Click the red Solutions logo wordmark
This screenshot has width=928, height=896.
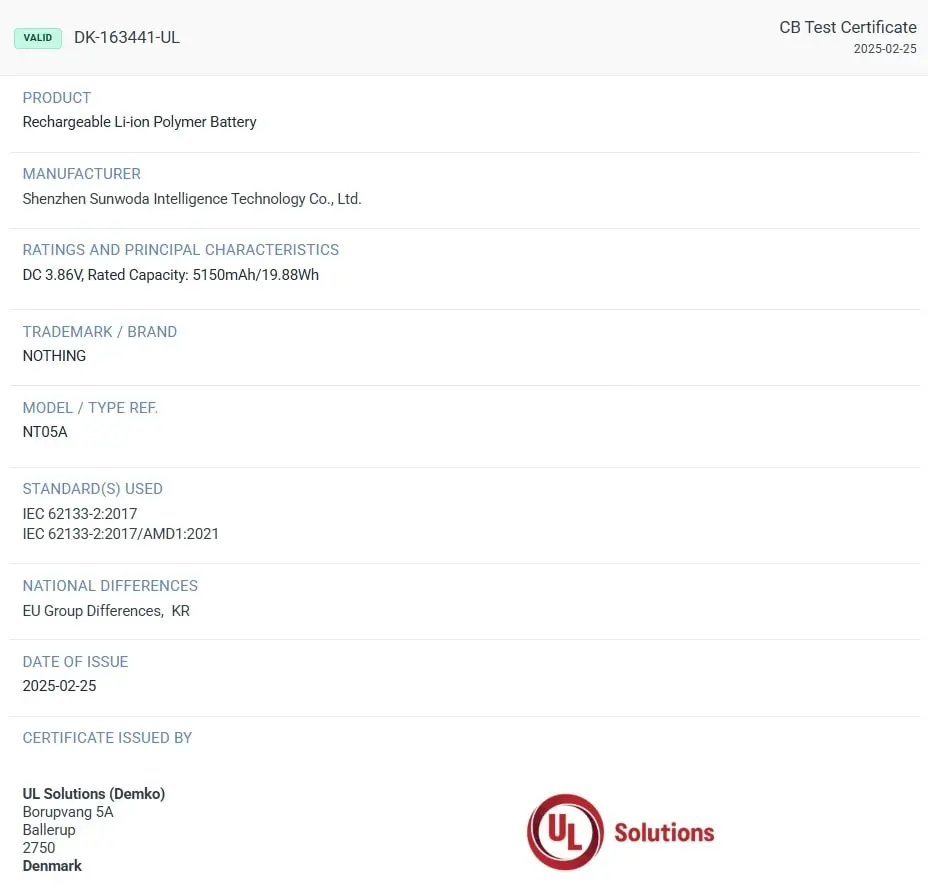point(664,833)
